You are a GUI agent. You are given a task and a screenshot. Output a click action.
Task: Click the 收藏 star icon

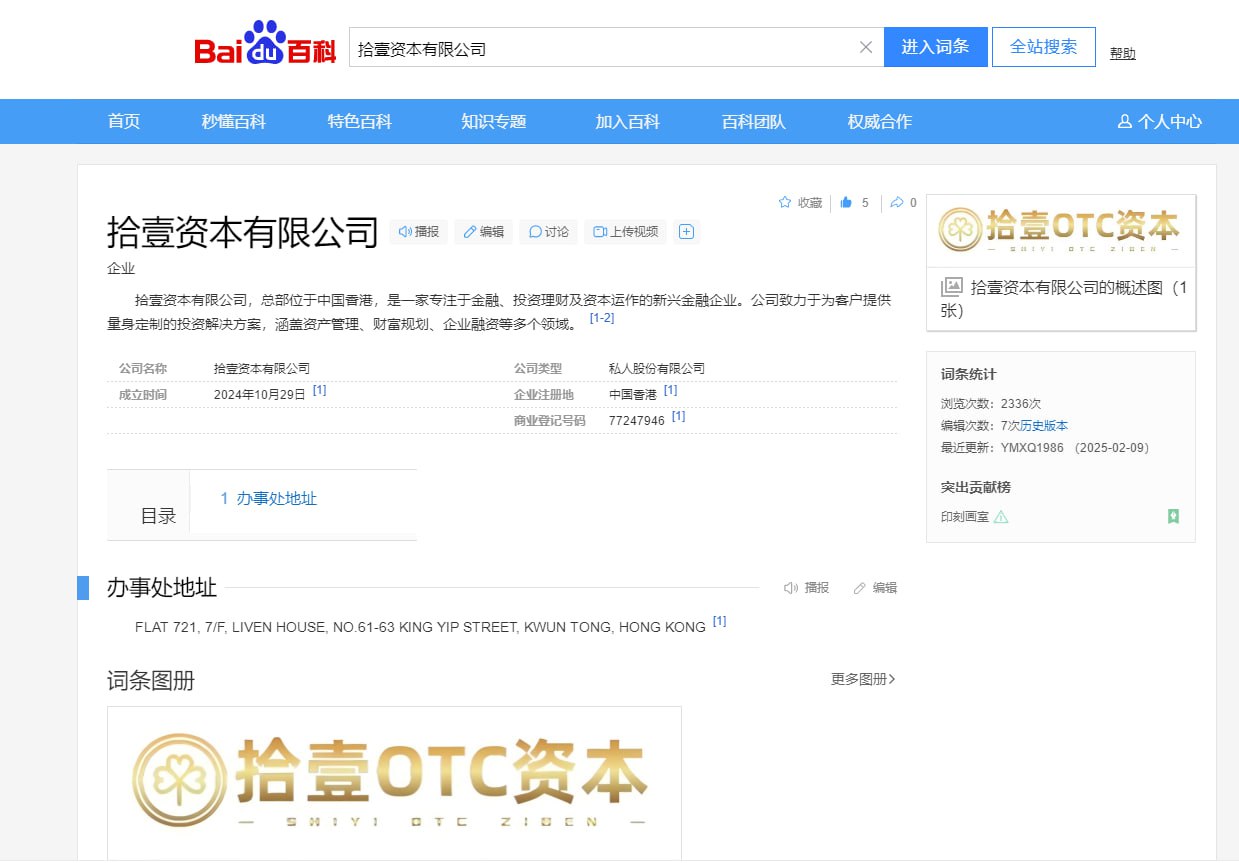(x=785, y=203)
